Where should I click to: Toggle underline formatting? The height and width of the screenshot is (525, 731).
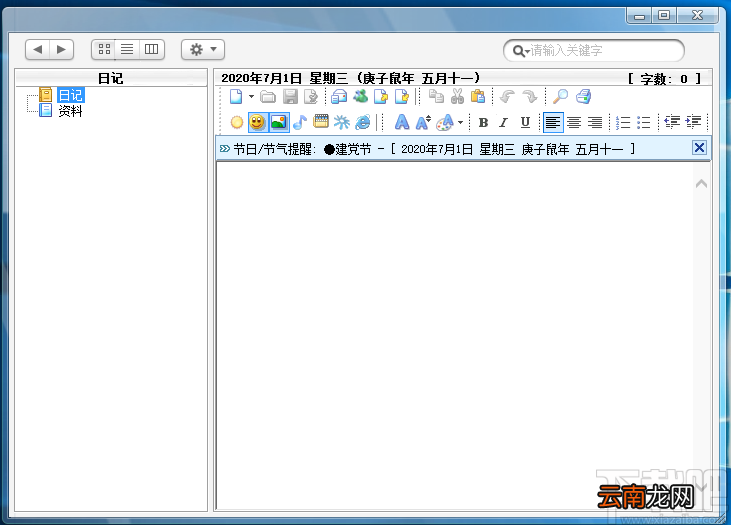pyautogui.click(x=525, y=123)
